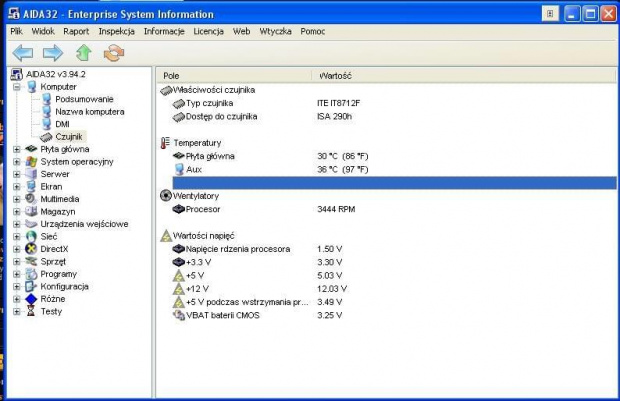Expand the Sieć tree node

pyautogui.click(x=17, y=236)
